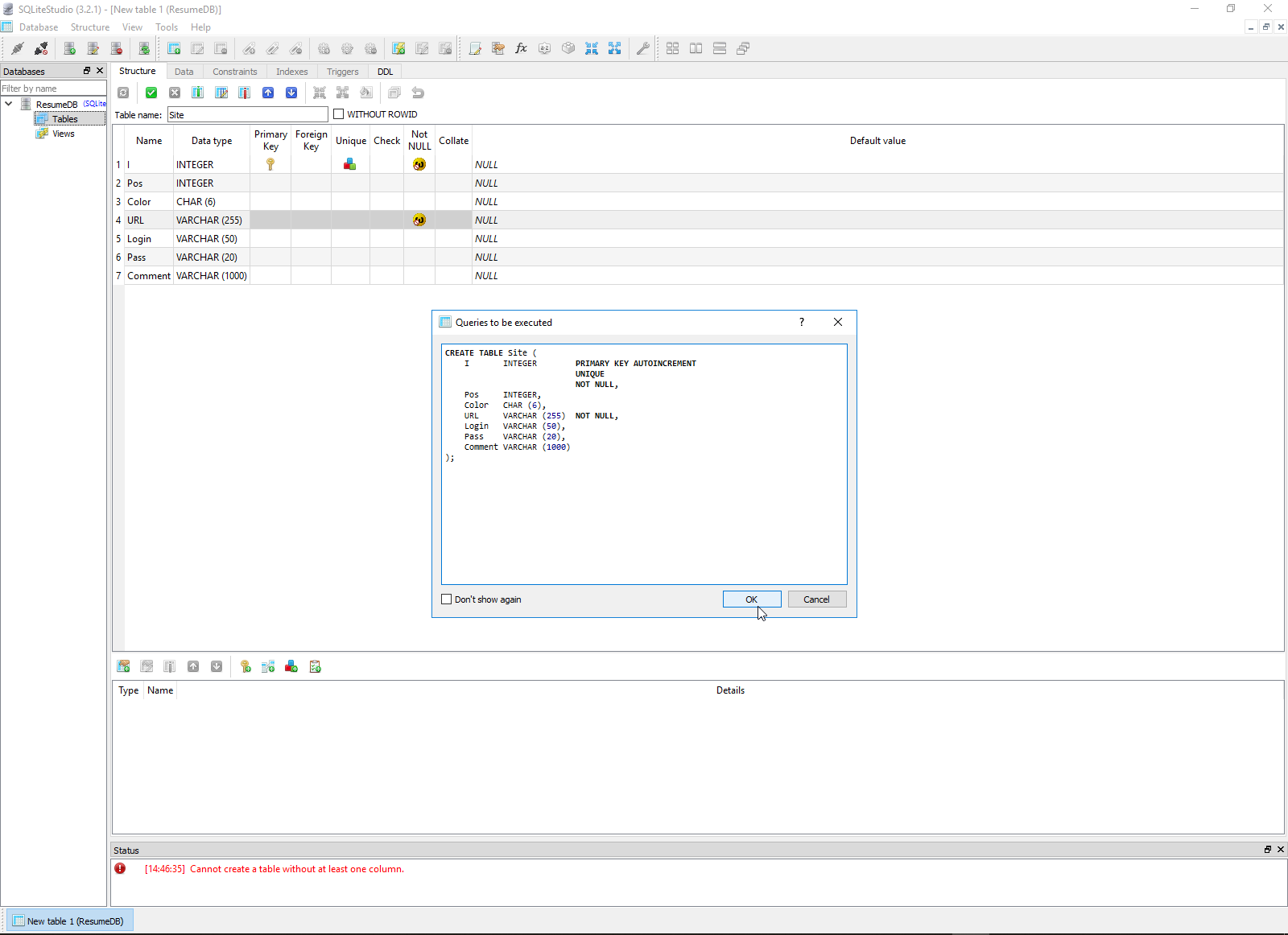Image resolution: width=1288 pixels, height=935 pixels.
Task: Click the primary key icon in row I
Action: click(x=270, y=164)
